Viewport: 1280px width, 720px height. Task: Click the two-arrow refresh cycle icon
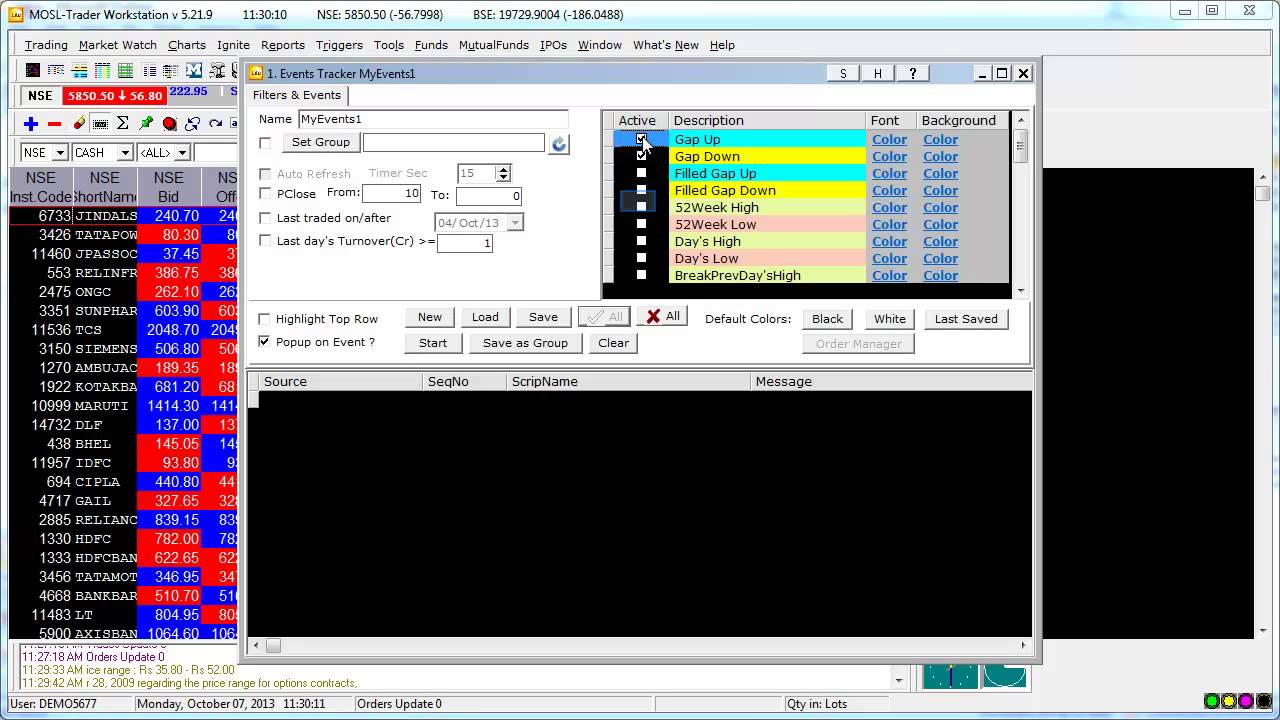pos(192,124)
